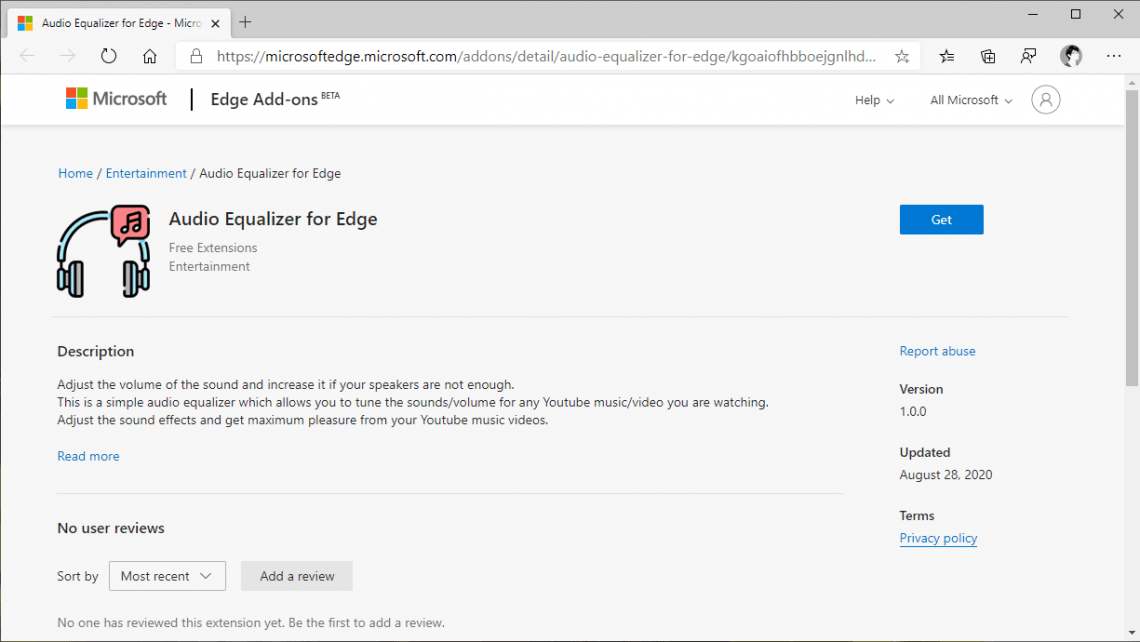Viewport: 1140px width, 642px height.
Task: Open the browser home page
Action: 149,56
